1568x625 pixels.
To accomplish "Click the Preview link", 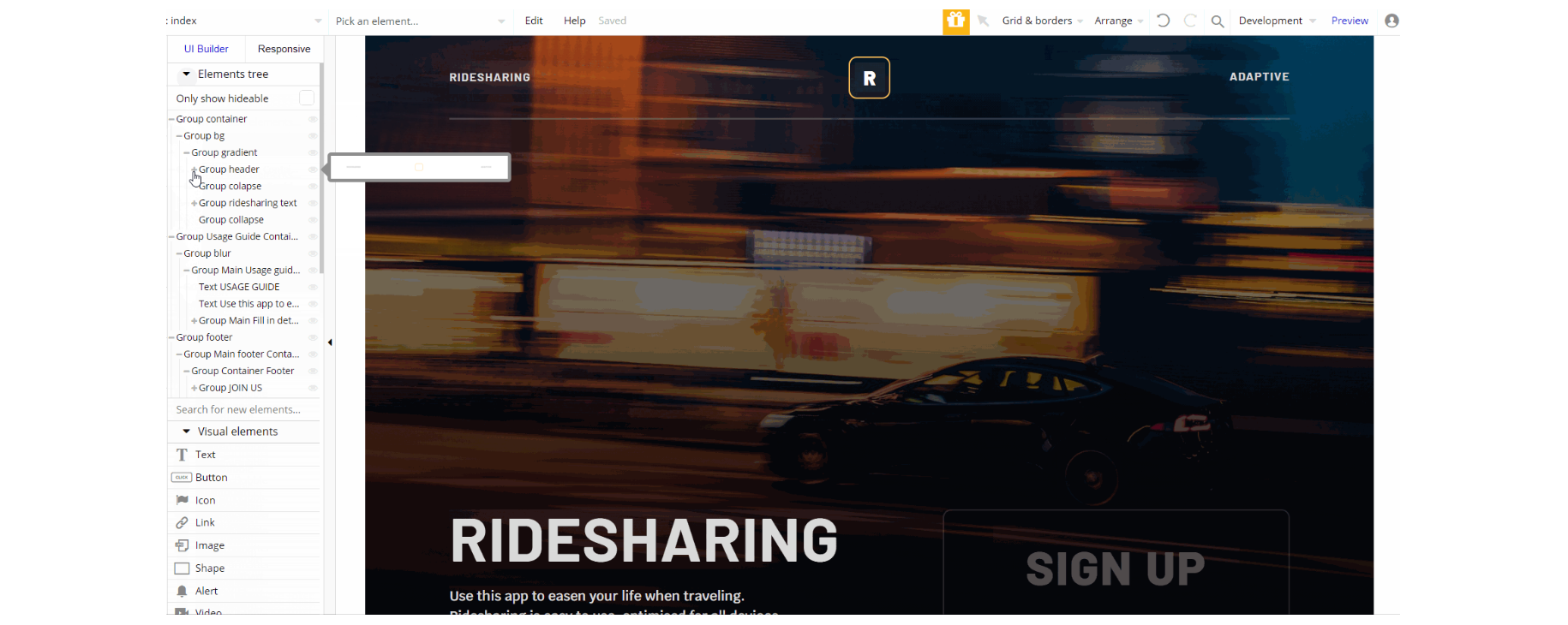I will [x=1350, y=21].
